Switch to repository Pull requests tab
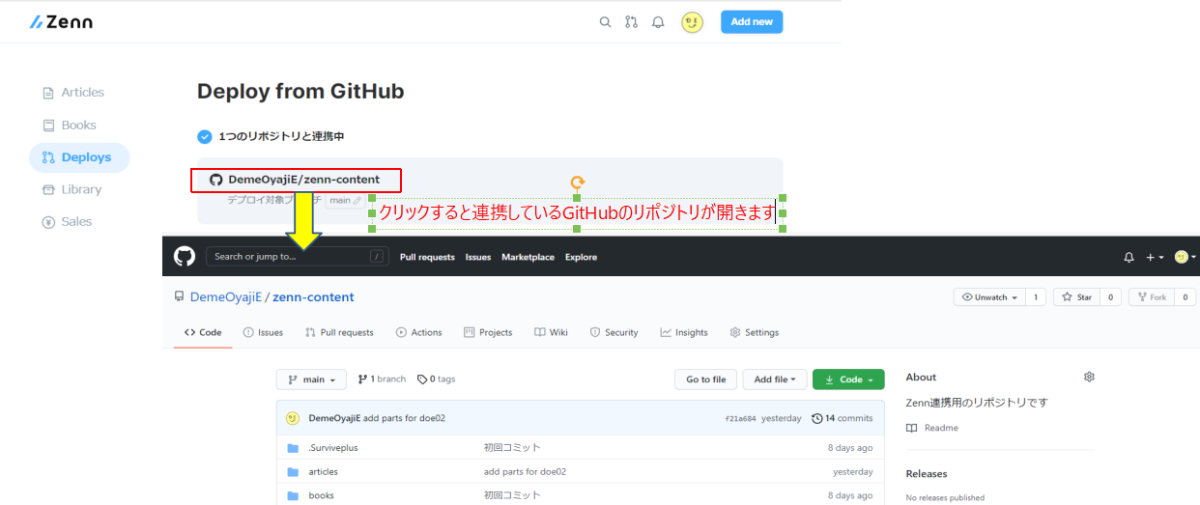This screenshot has width=1200, height=505. tap(339, 332)
